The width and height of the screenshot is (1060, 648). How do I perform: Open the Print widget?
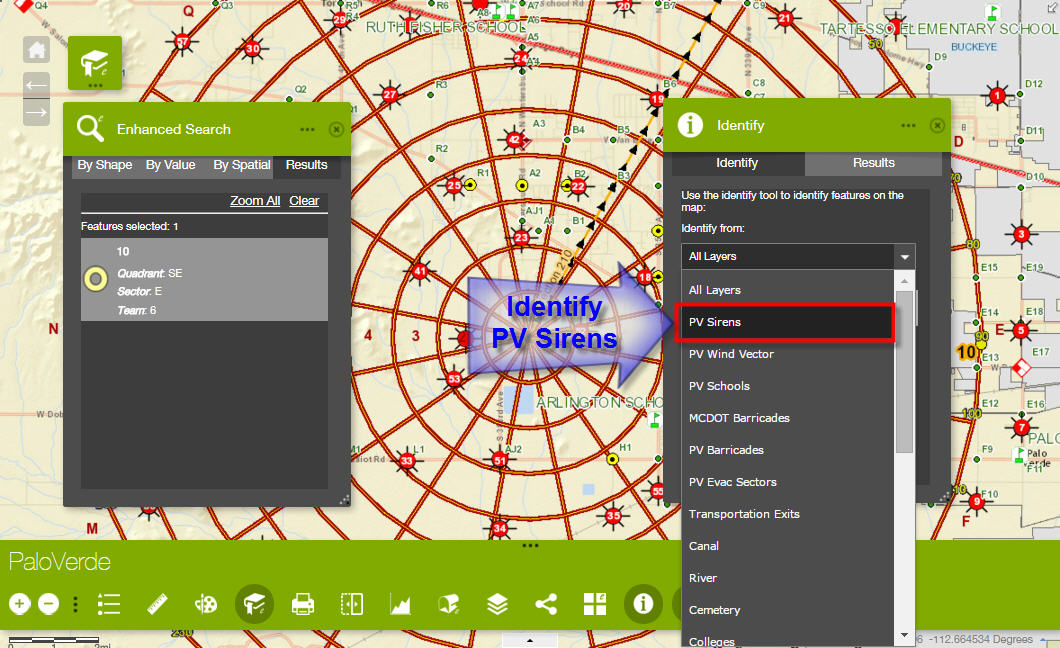click(303, 603)
